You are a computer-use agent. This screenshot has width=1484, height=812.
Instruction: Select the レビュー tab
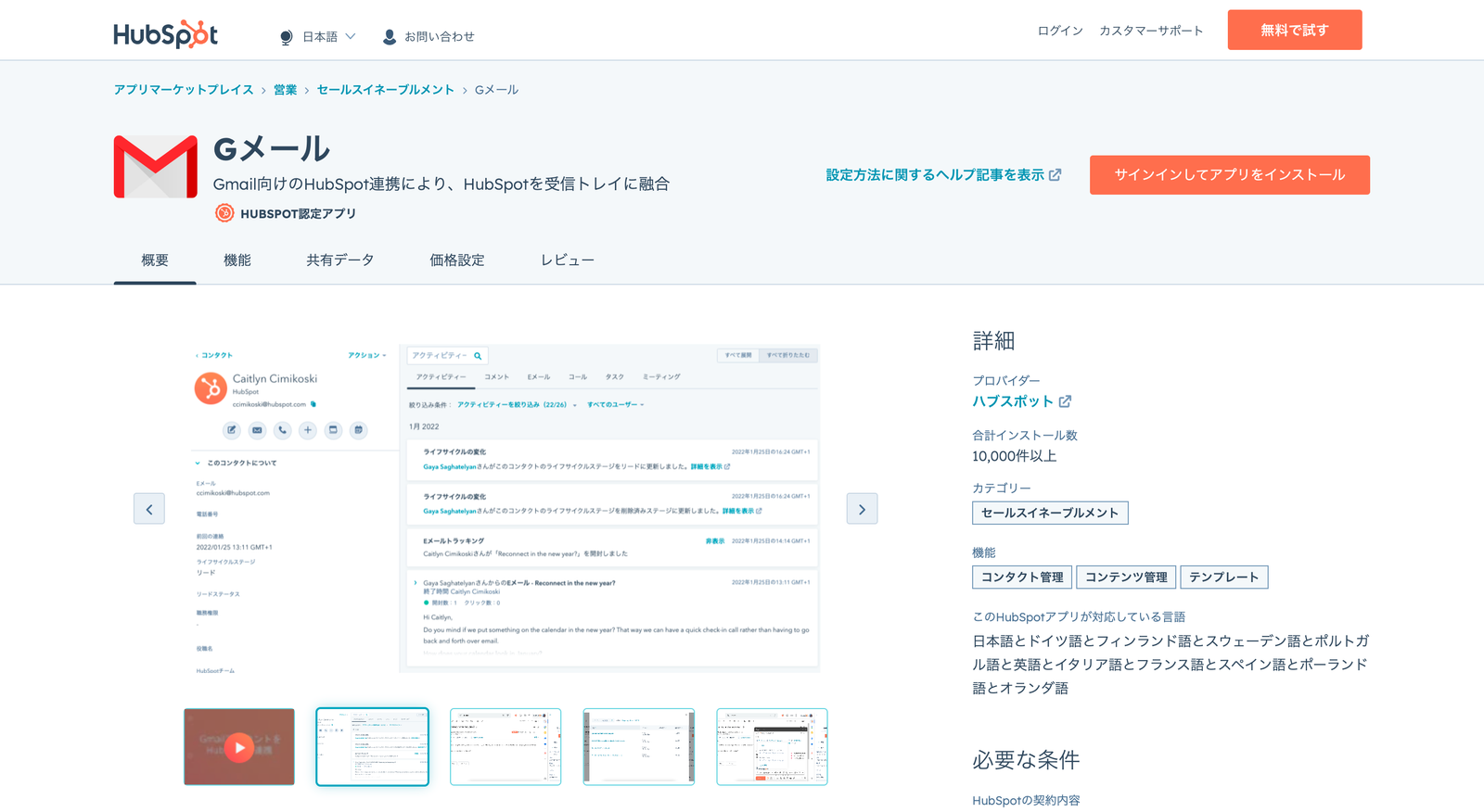pos(568,260)
